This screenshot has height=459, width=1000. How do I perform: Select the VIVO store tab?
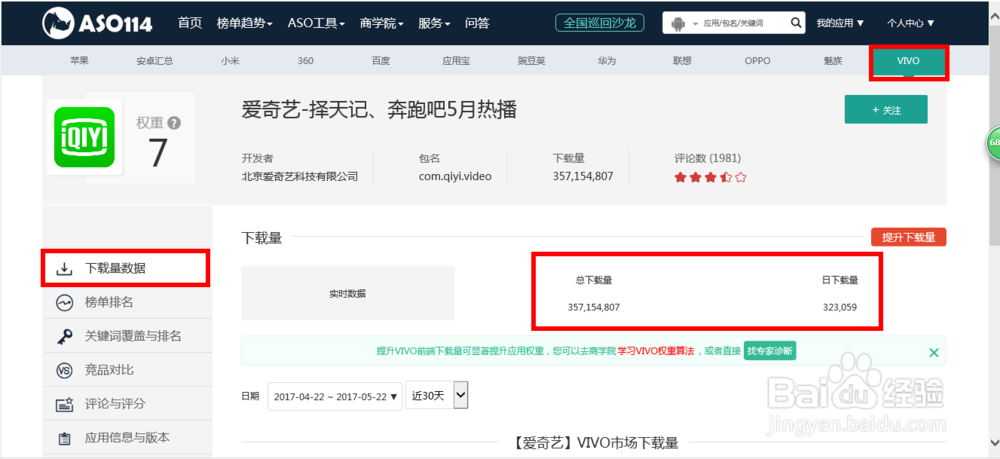[x=909, y=61]
